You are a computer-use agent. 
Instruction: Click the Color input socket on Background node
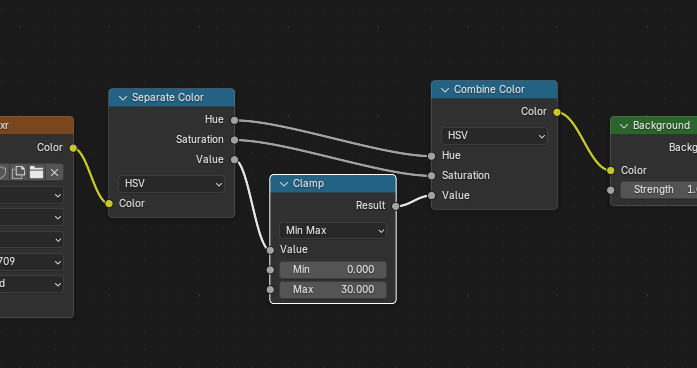611,170
